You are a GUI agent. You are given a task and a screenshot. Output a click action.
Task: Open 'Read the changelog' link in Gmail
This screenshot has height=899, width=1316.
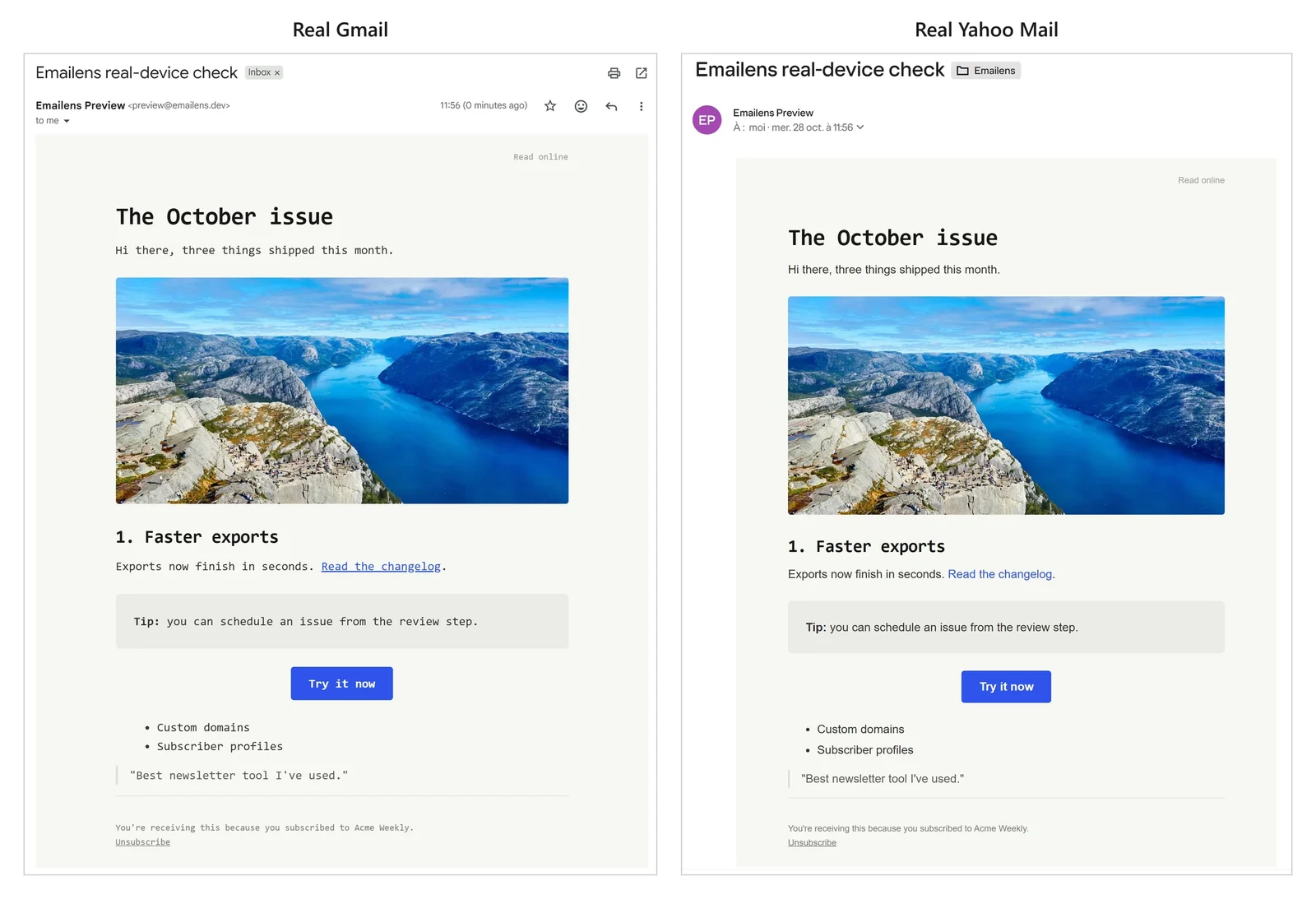tap(381, 567)
